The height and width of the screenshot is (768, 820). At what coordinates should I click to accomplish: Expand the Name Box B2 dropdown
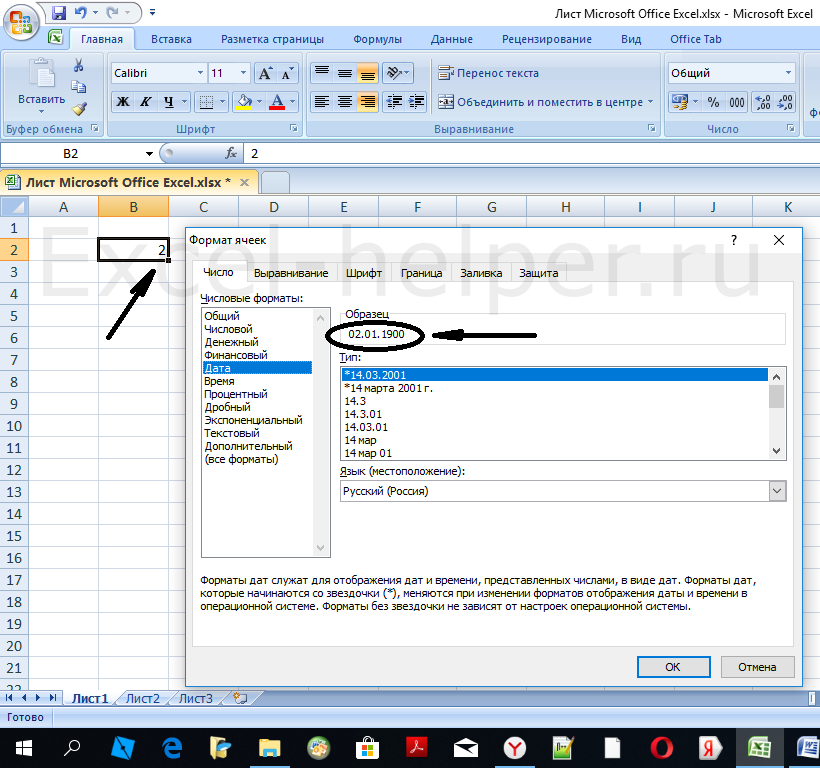[x=149, y=154]
